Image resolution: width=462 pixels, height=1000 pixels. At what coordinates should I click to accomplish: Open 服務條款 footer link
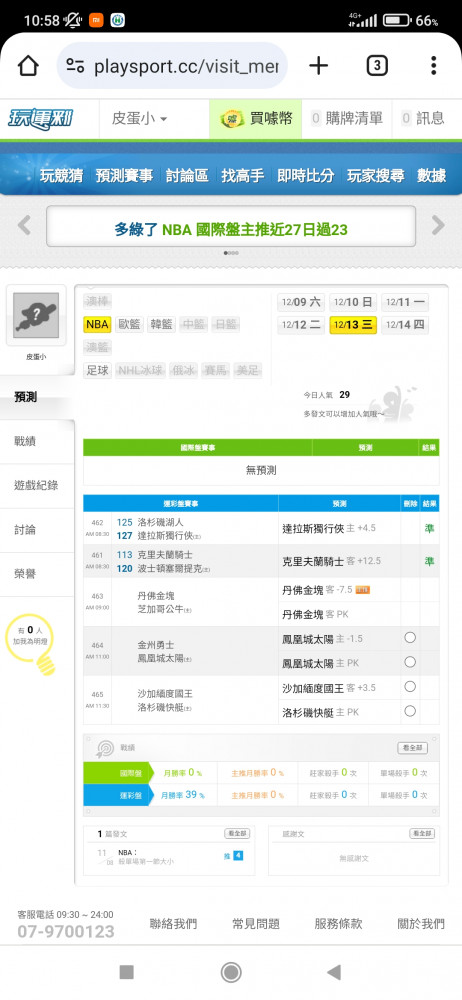(338, 923)
